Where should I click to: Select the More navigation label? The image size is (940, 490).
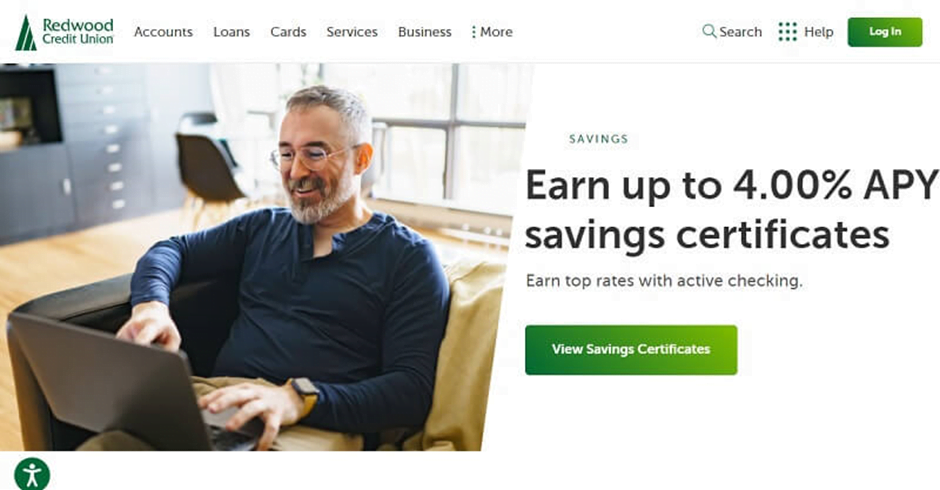tap(496, 32)
